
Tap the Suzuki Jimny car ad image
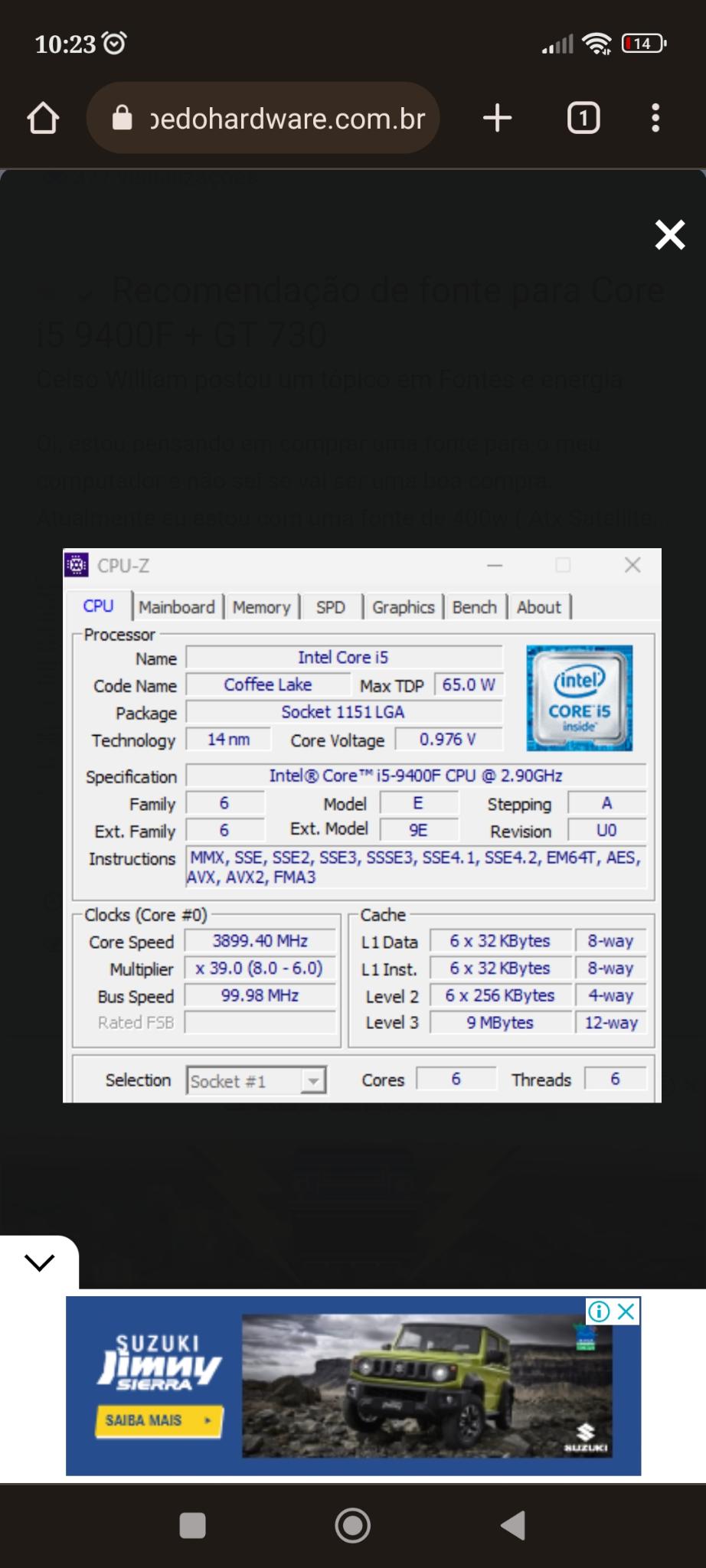pos(429,1386)
